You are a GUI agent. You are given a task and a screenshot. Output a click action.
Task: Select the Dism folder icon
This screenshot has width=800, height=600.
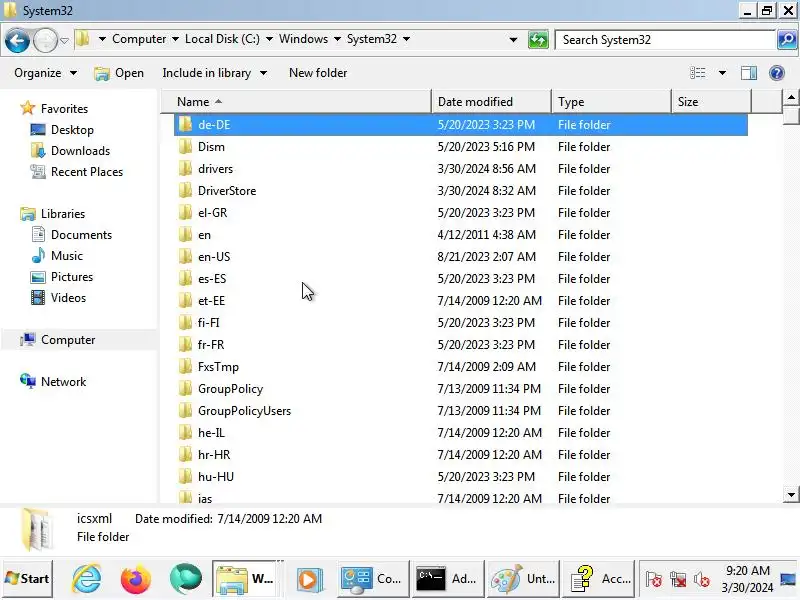[x=185, y=146]
